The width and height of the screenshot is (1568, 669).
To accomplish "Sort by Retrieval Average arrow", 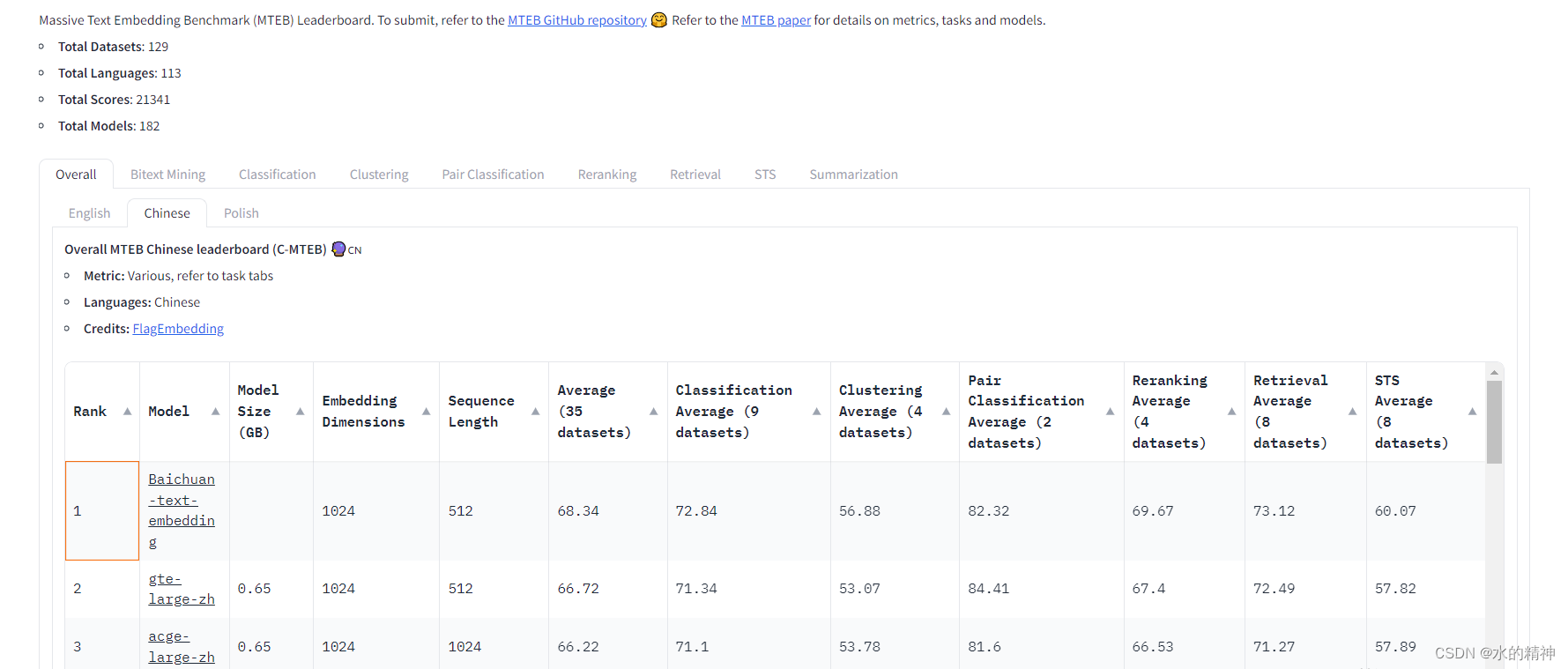I will [1352, 412].
